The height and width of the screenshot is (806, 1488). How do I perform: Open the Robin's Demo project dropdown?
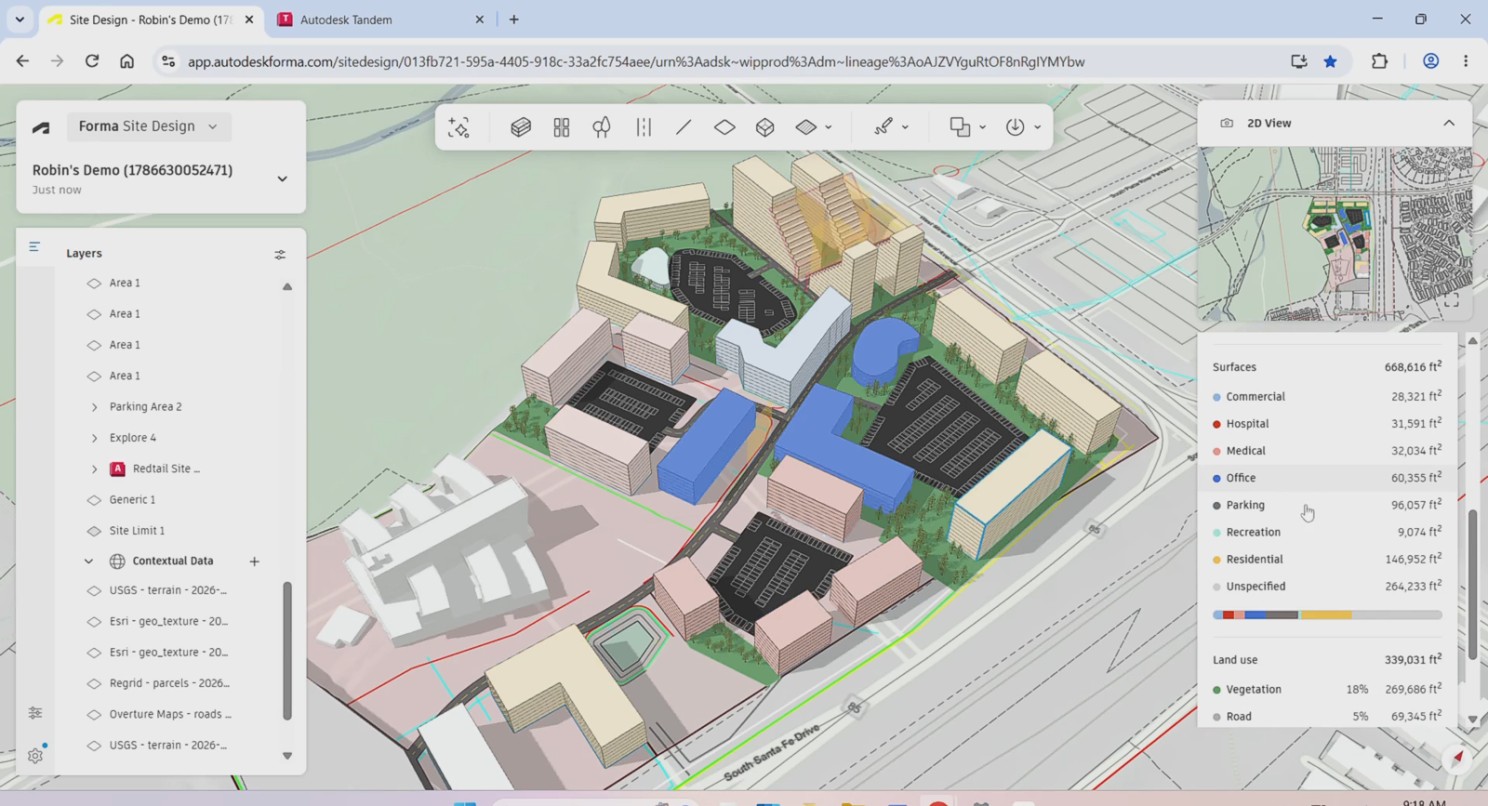click(x=282, y=179)
